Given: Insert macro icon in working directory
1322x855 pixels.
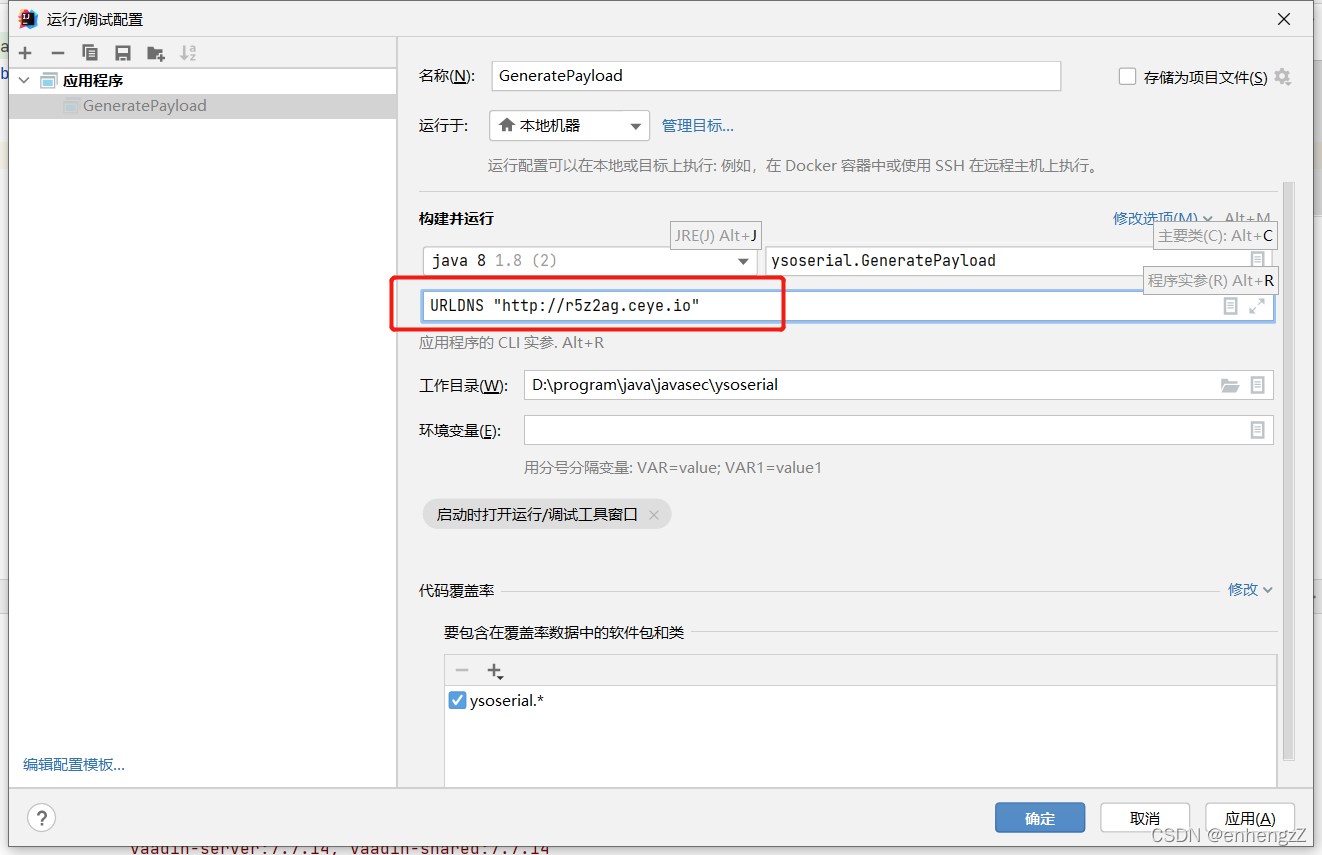Looking at the screenshot, I should pyautogui.click(x=1258, y=385).
